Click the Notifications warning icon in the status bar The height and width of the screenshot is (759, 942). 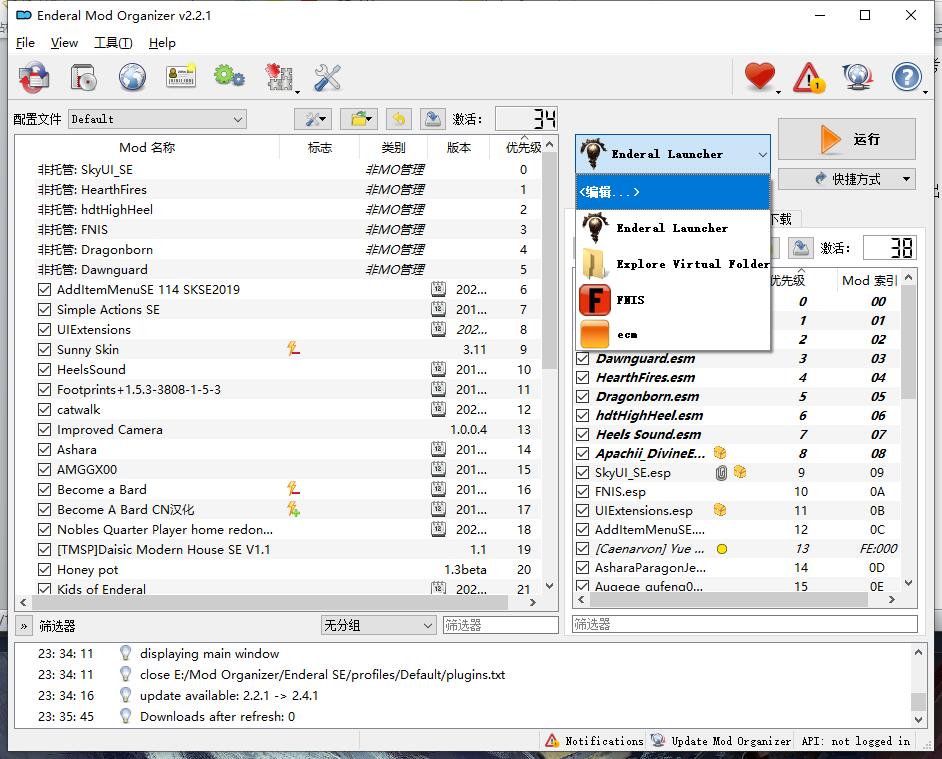coord(552,740)
